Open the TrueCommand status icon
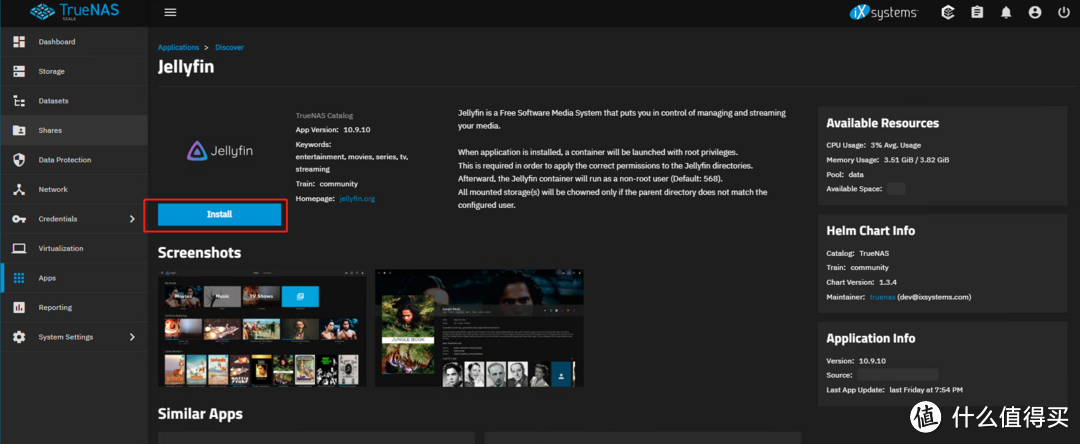The height and width of the screenshot is (444, 1080). (948, 12)
